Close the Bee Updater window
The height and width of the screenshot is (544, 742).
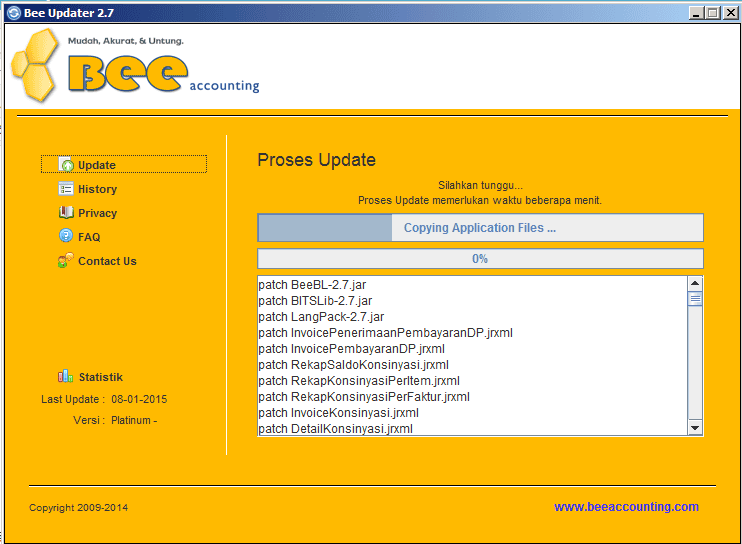point(730,13)
